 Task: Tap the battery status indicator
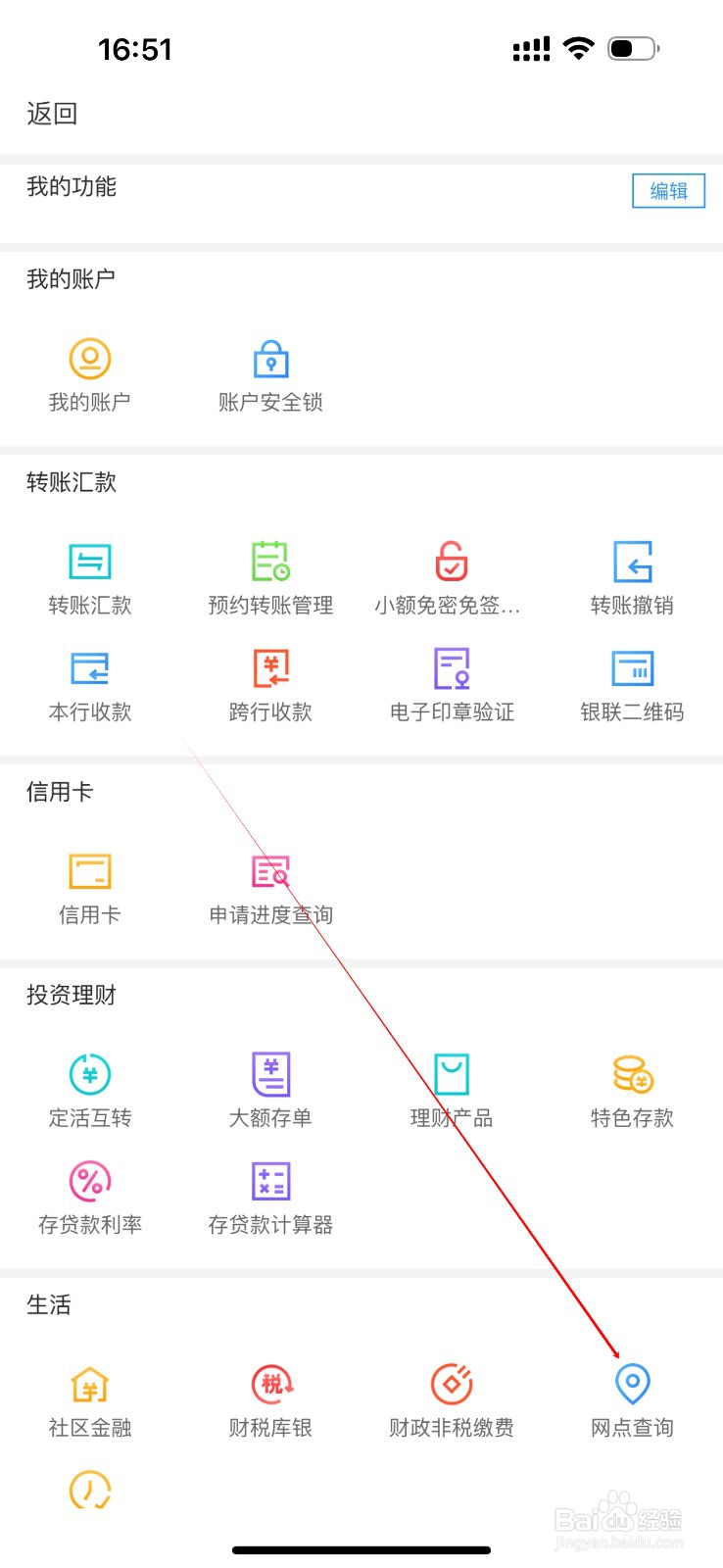tap(634, 48)
